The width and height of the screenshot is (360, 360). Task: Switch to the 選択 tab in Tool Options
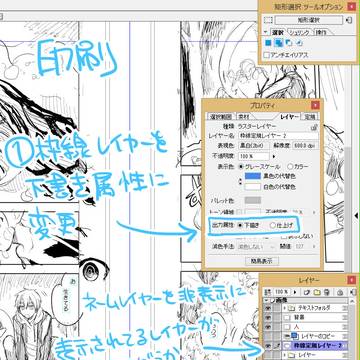(x=277, y=32)
